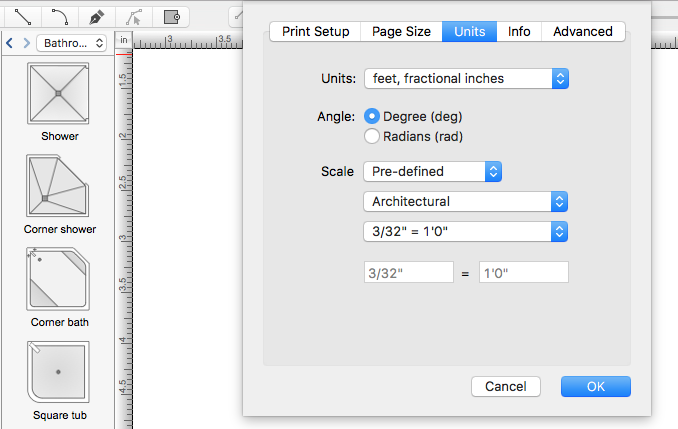Screen dimensions: 678x429
Task: Select the Arc drawing tool
Action: 60,17
